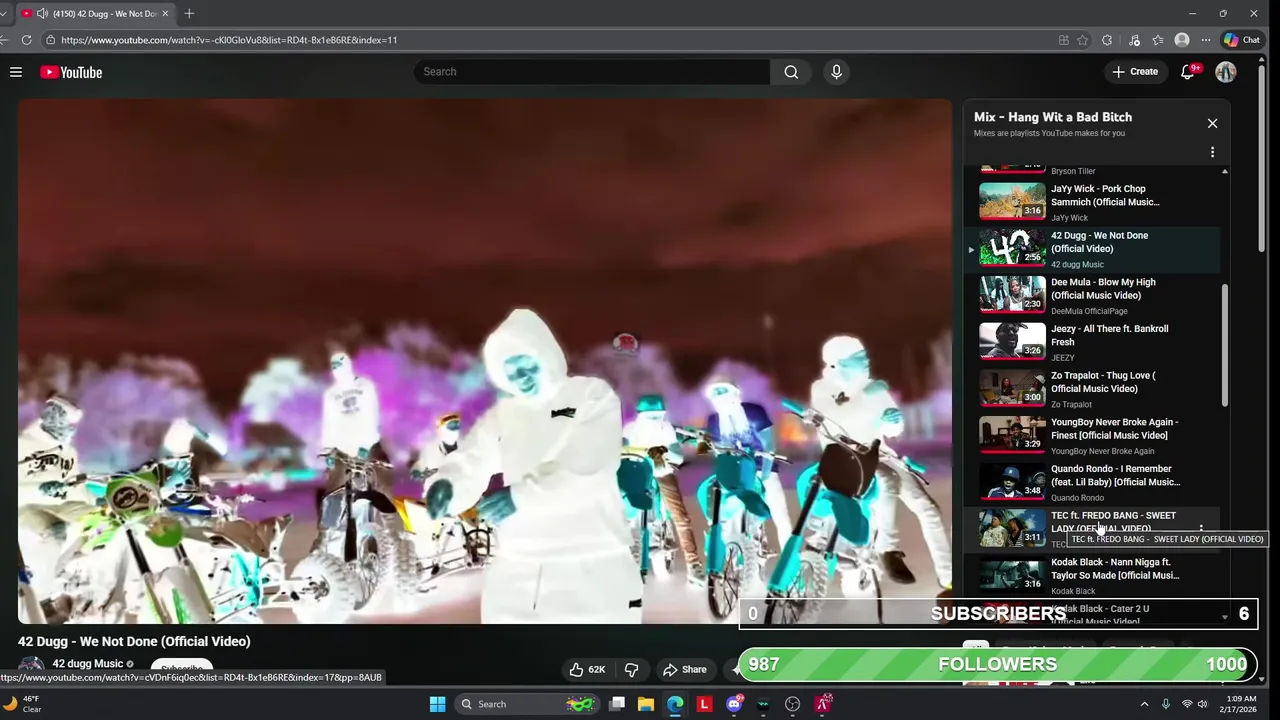Open the red L app on taskbar

pos(705,704)
